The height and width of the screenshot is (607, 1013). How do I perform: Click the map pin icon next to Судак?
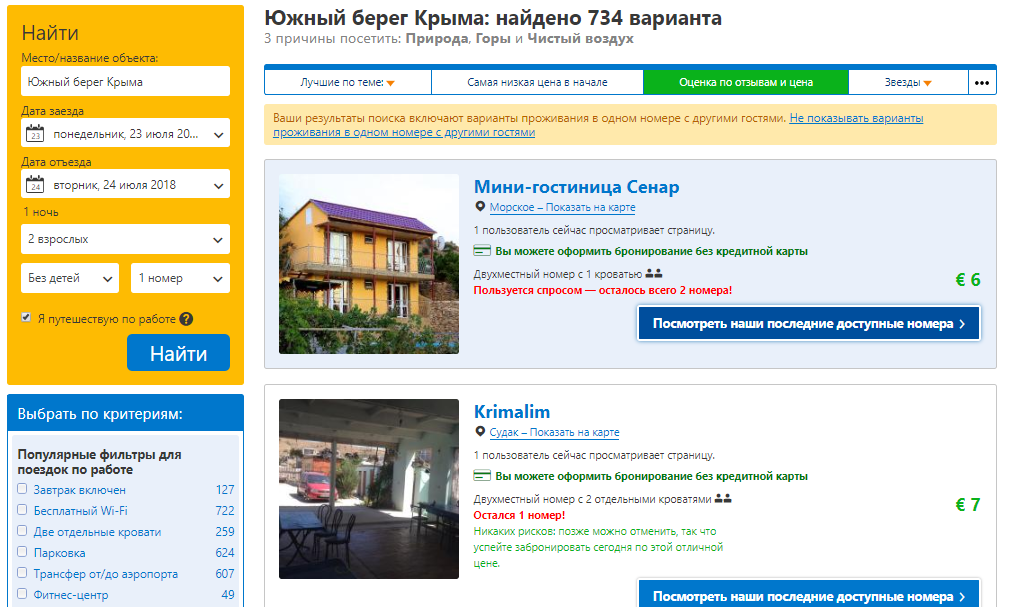click(481, 432)
